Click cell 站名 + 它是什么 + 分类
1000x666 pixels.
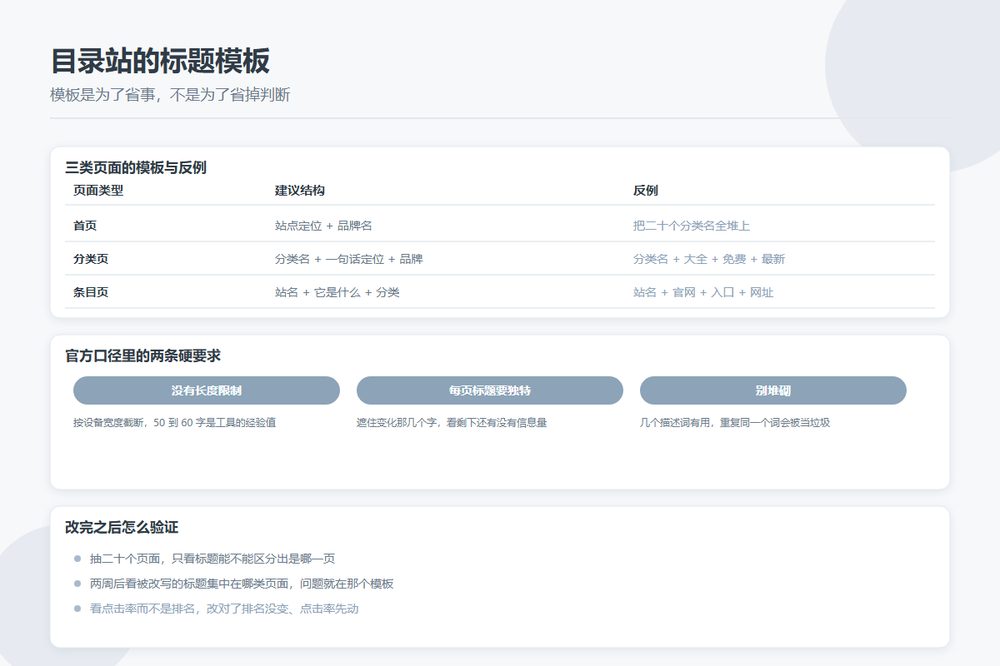pyautogui.click(x=337, y=292)
